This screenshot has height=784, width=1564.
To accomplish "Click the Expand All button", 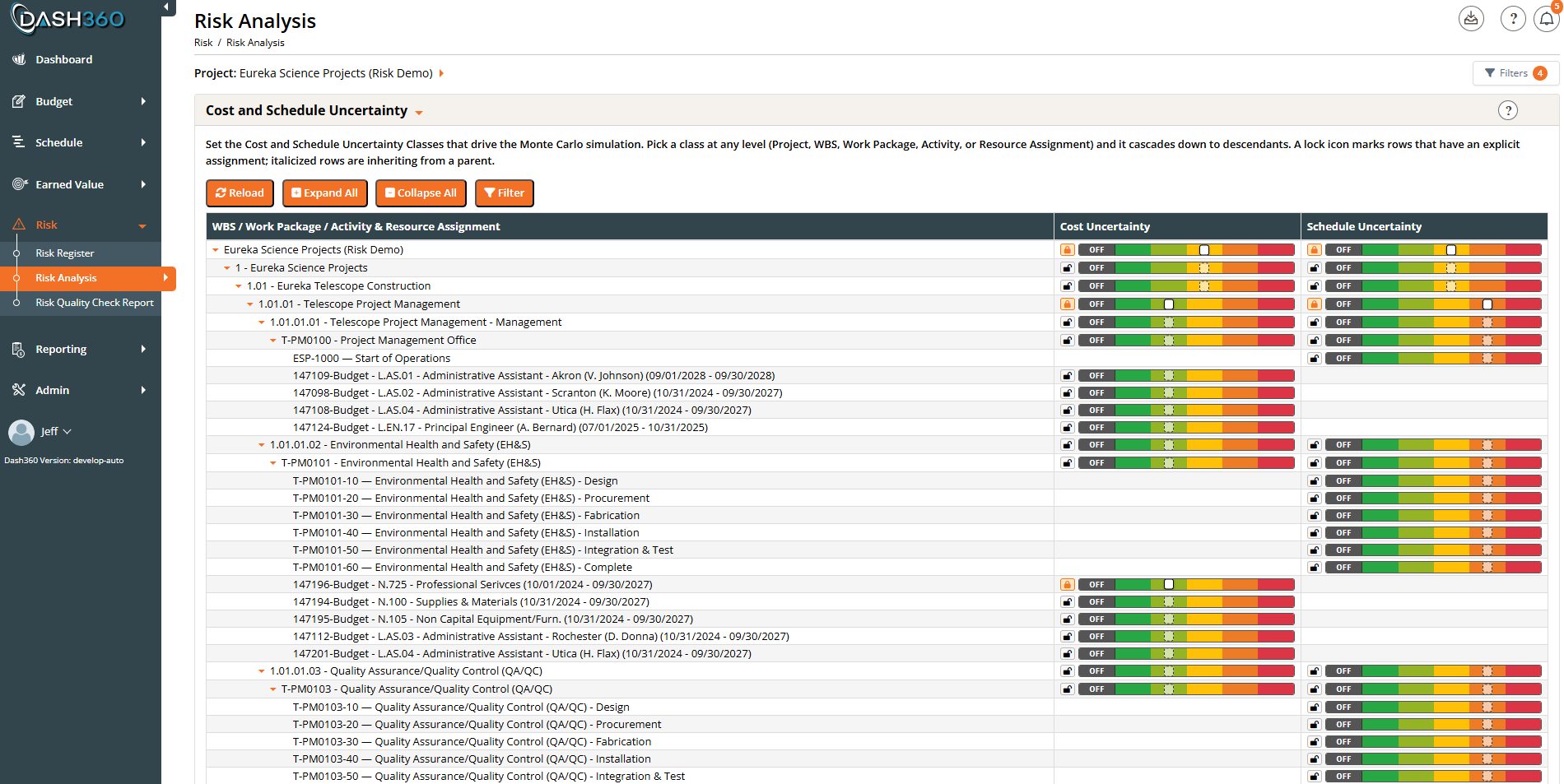I will point(324,193).
